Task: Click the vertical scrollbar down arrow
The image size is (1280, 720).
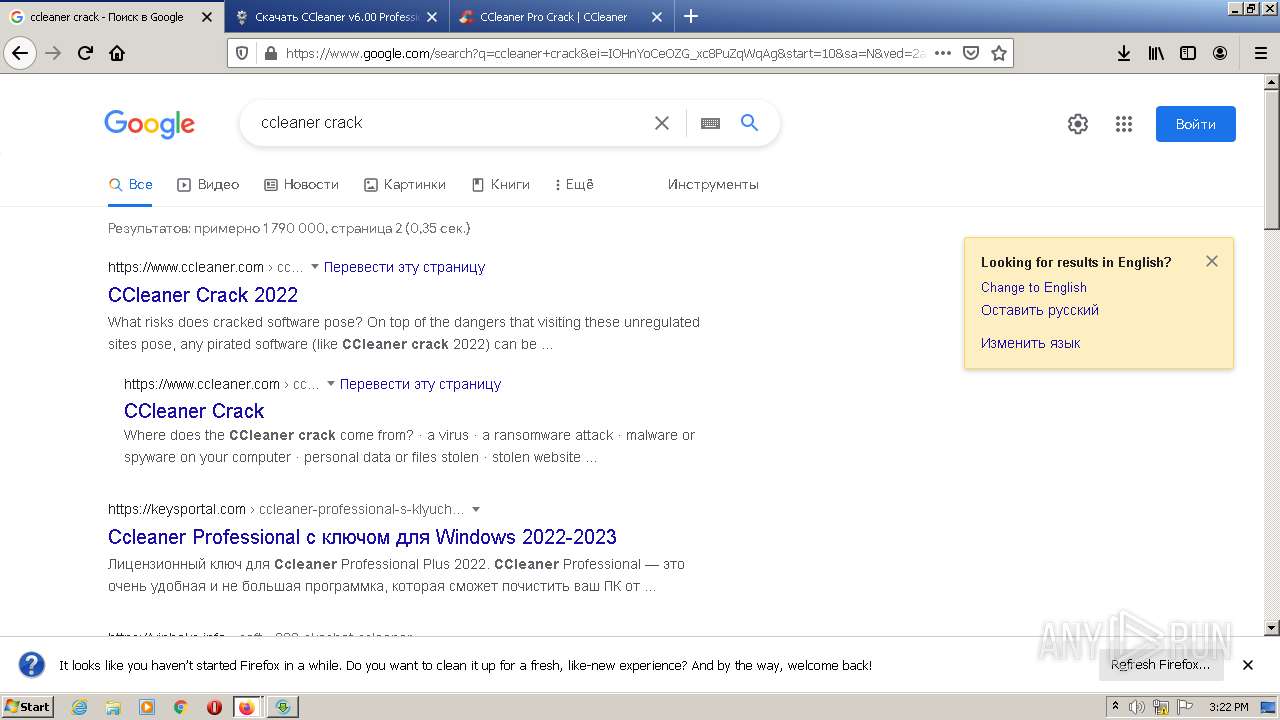Action: point(1271,628)
